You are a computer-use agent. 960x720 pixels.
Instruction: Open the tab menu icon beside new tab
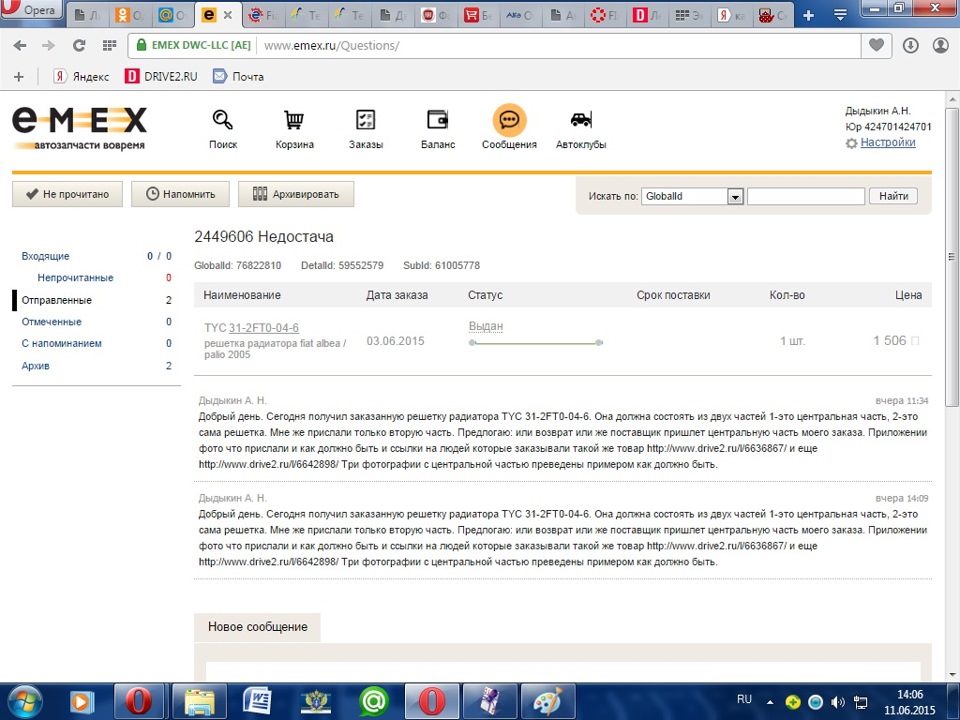(841, 15)
